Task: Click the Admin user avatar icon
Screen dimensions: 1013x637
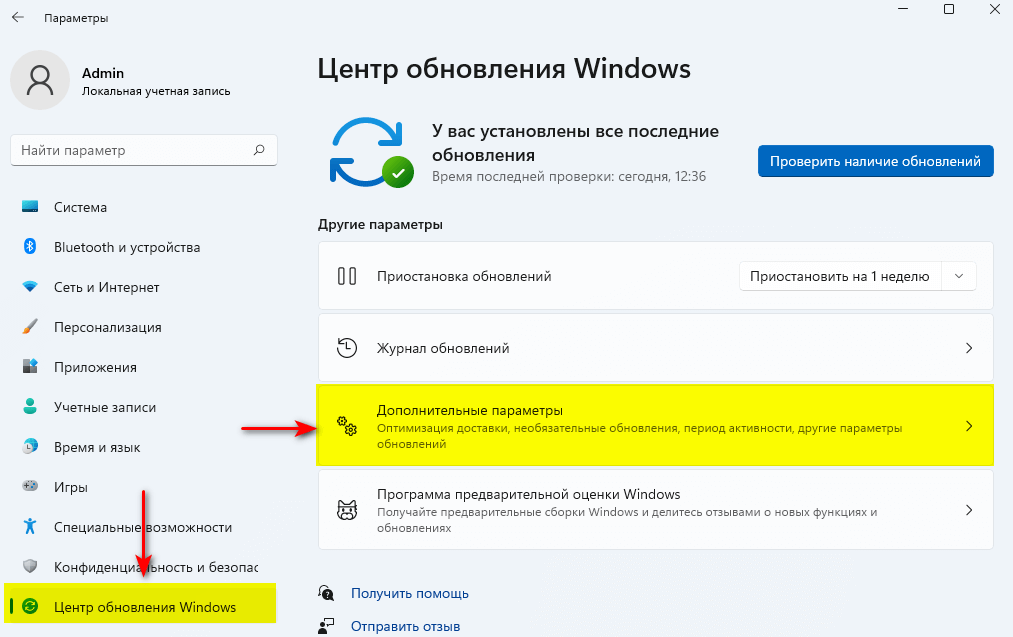Action: 40,81
